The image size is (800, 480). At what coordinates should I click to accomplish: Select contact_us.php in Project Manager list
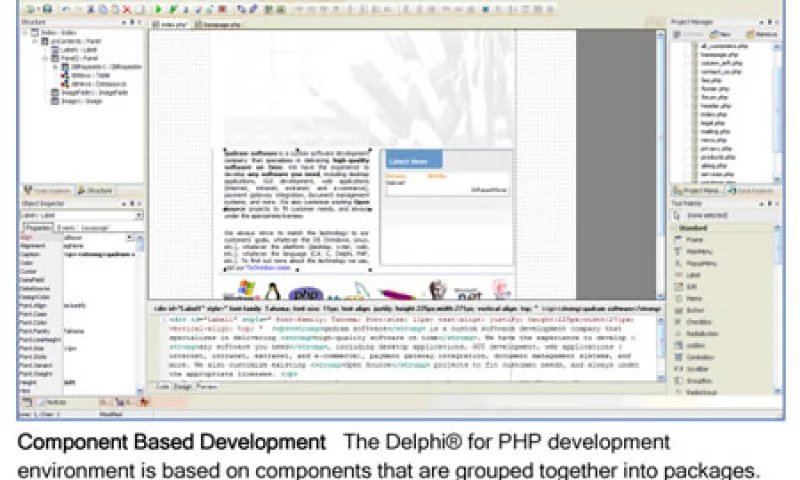721,71
